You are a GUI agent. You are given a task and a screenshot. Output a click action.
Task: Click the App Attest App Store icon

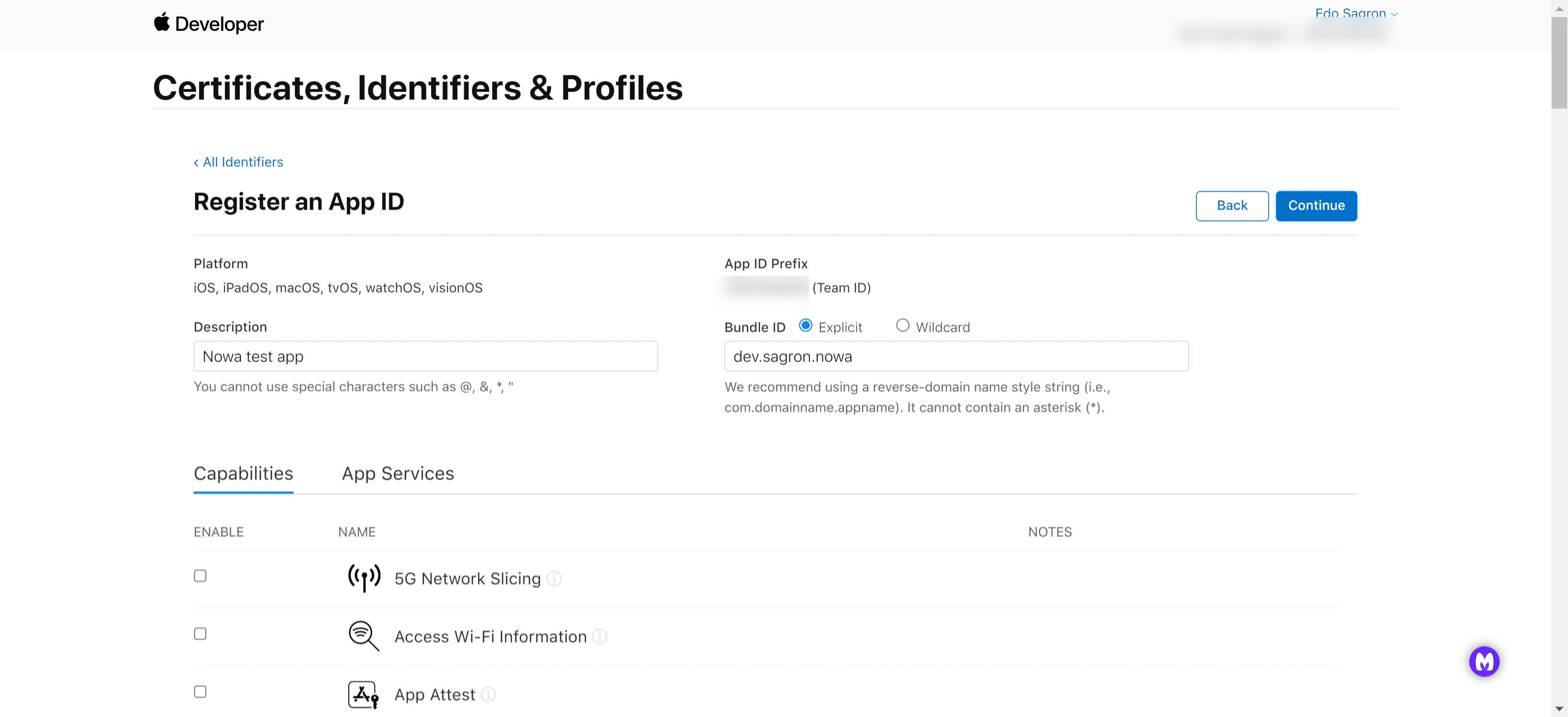362,693
